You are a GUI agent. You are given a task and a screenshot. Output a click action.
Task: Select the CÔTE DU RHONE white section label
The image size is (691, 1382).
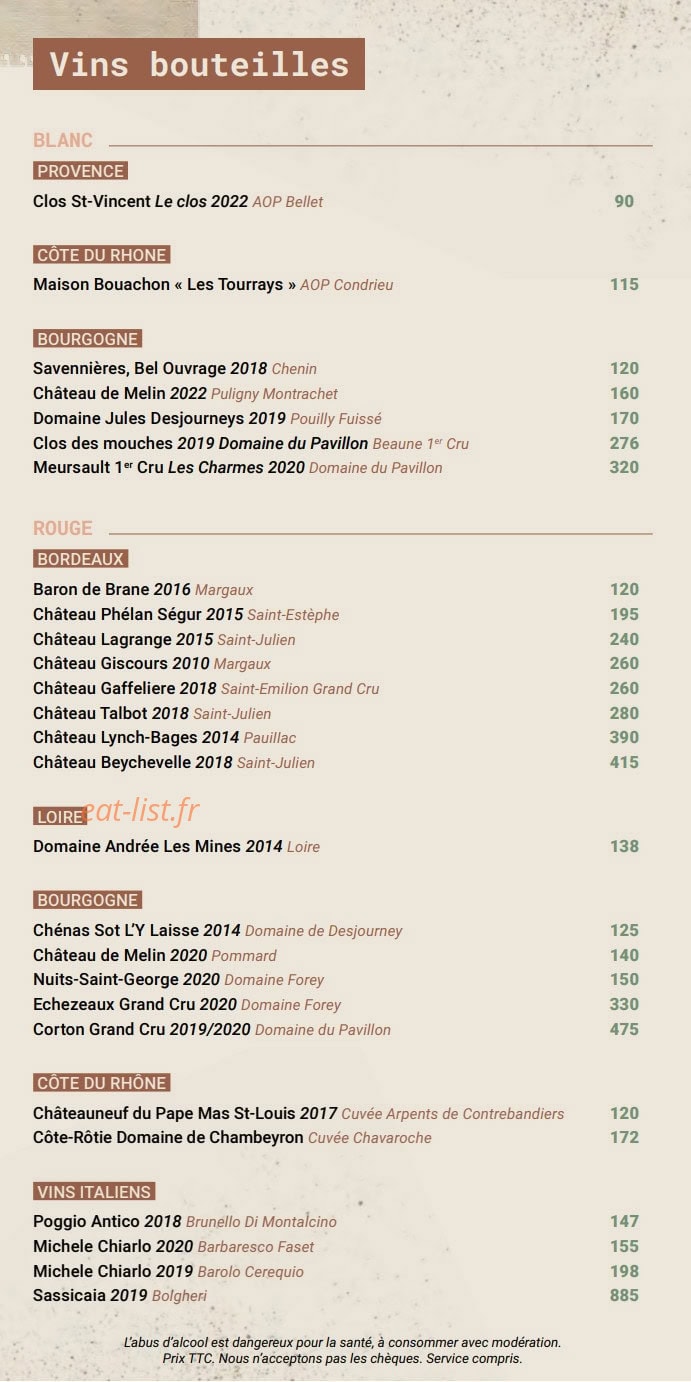click(x=101, y=255)
